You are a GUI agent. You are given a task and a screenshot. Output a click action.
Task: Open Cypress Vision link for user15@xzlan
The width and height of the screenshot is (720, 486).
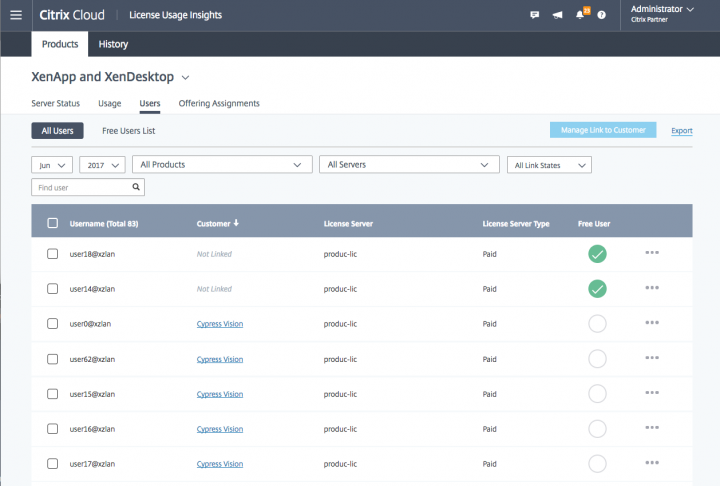tap(220, 394)
